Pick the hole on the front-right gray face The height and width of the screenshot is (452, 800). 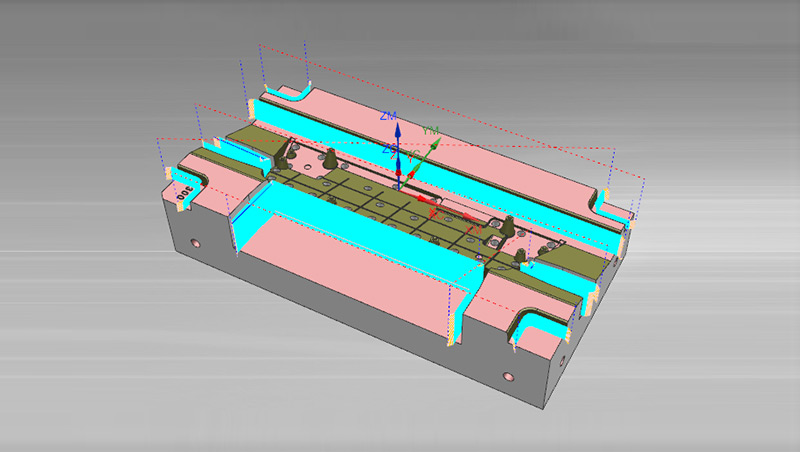click(509, 378)
